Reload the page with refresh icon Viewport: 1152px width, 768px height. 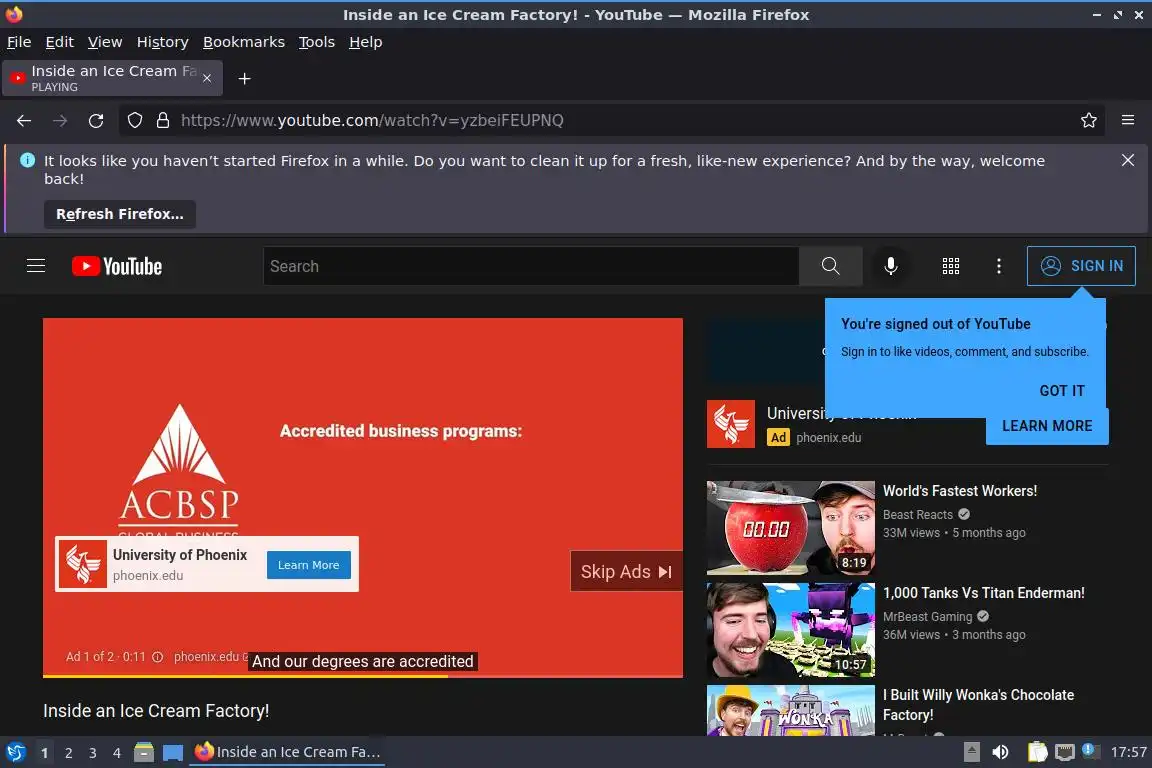(x=96, y=121)
